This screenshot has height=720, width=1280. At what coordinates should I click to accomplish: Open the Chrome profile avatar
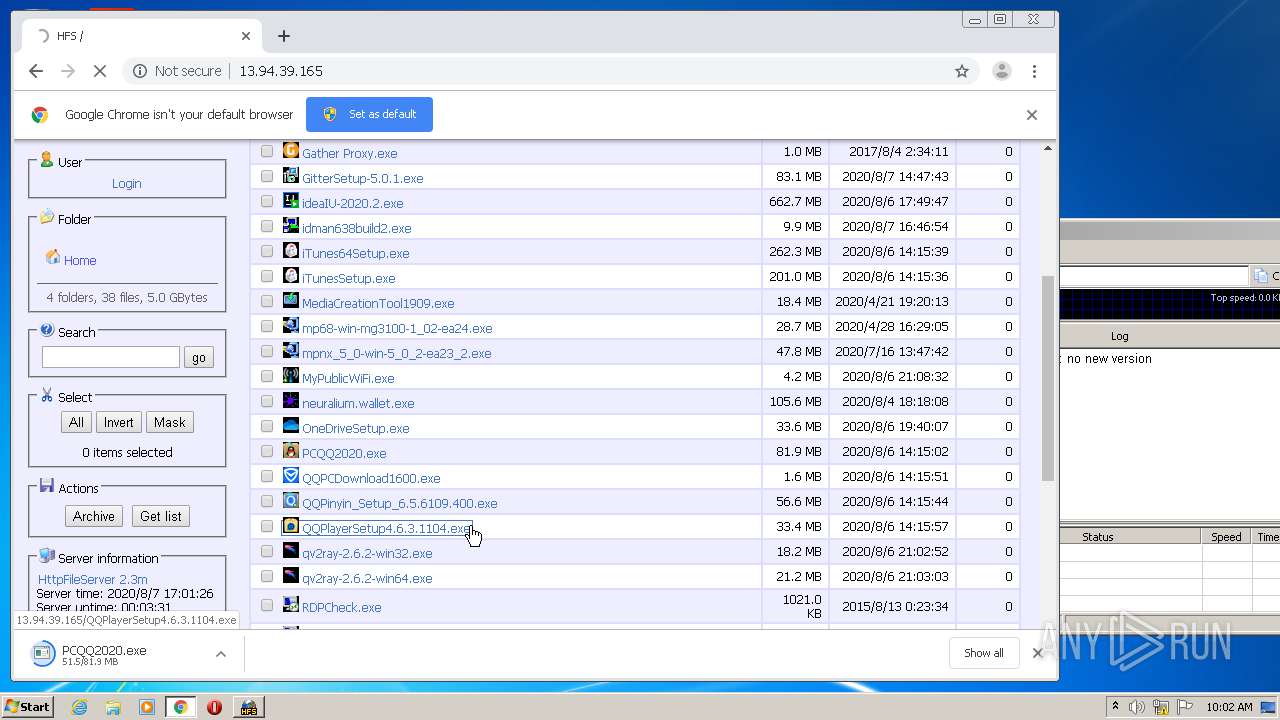[x=1001, y=71]
